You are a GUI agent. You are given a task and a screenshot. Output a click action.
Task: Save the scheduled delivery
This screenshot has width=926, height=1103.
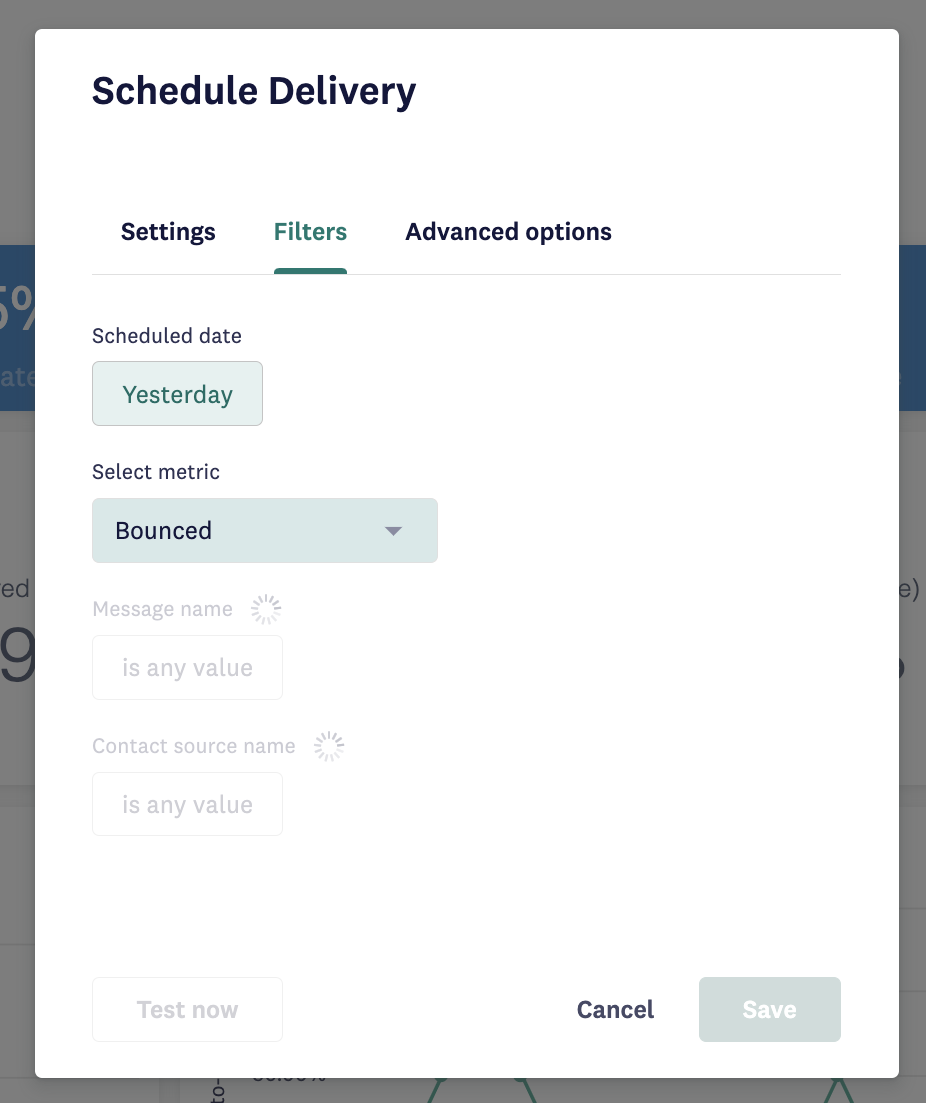click(x=770, y=1009)
